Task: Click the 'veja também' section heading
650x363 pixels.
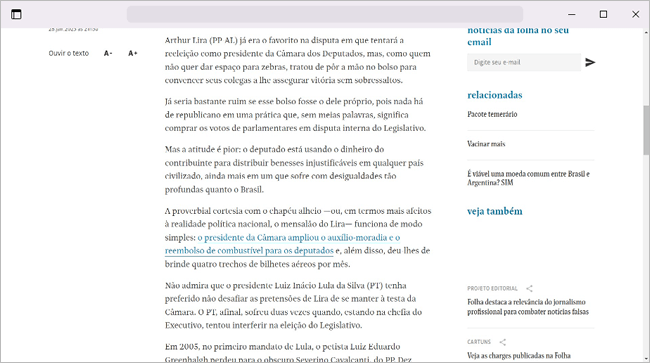Action: (495, 211)
